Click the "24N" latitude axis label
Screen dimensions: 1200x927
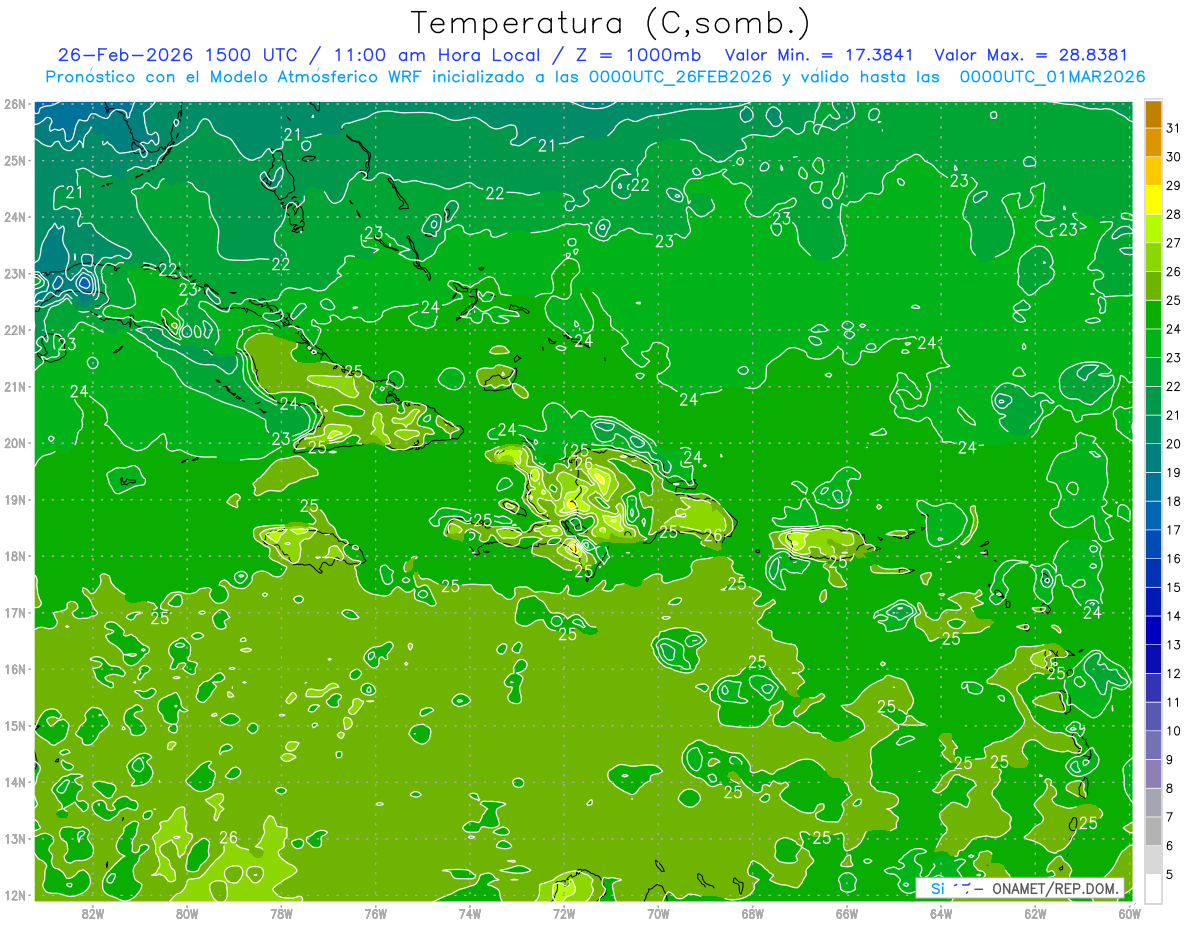click(15, 217)
